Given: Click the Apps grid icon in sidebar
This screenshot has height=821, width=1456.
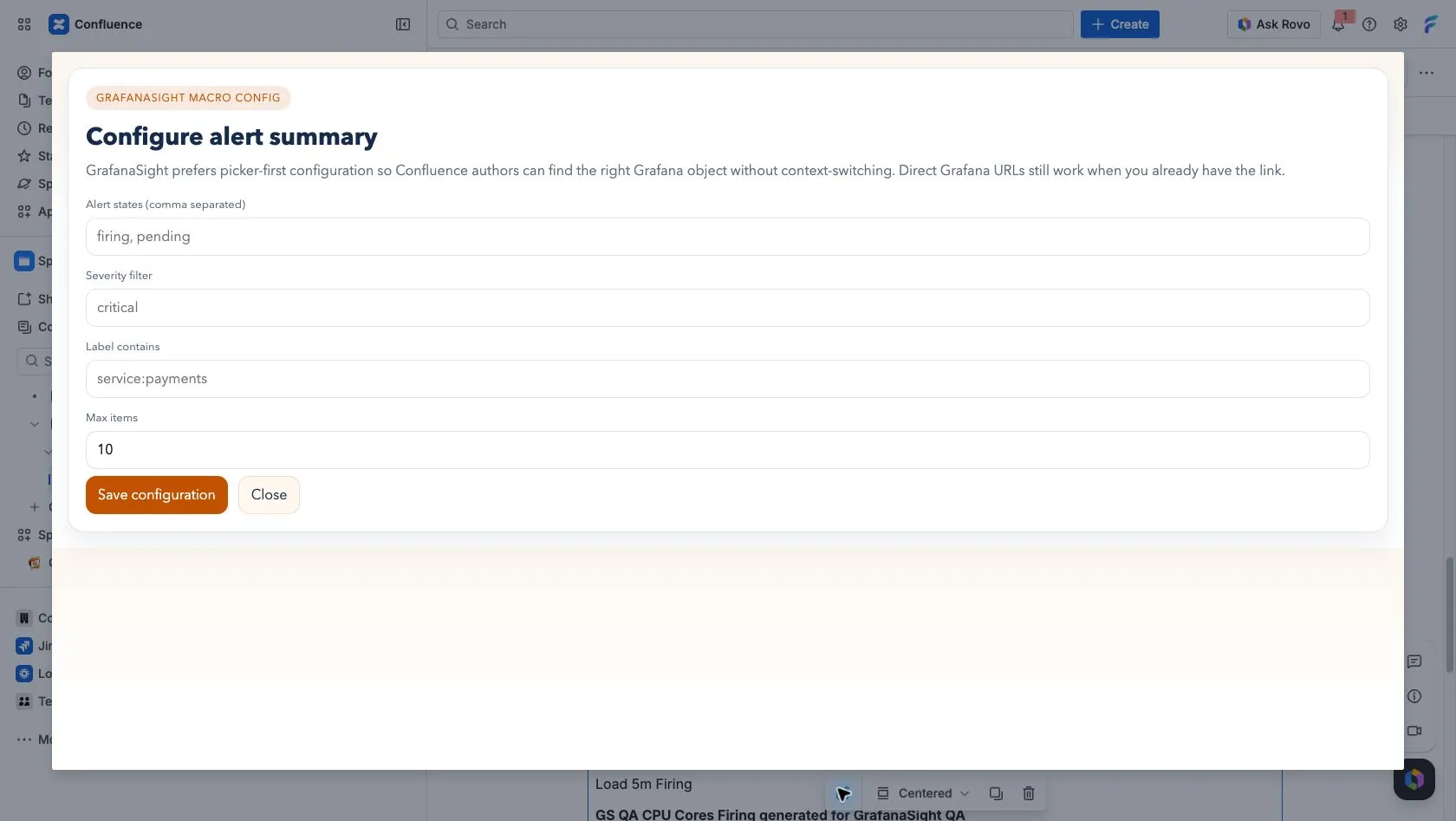Looking at the screenshot, I should pos(24,212).
